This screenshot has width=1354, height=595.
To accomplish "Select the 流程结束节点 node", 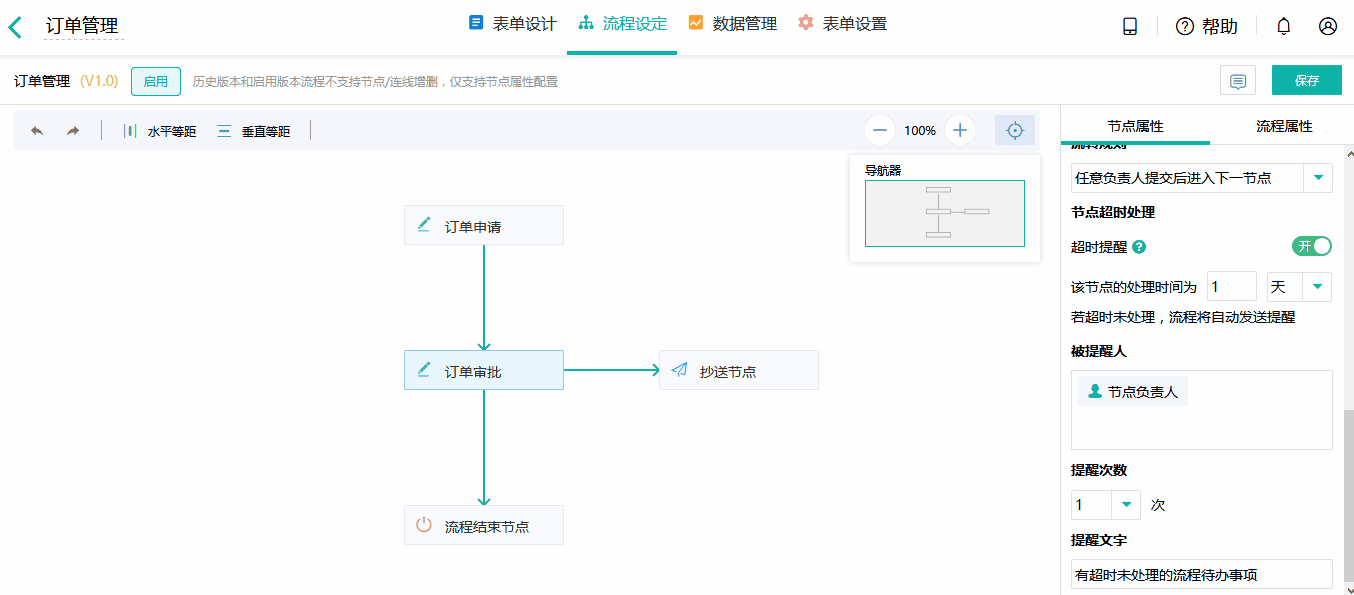I will [484, 525].
